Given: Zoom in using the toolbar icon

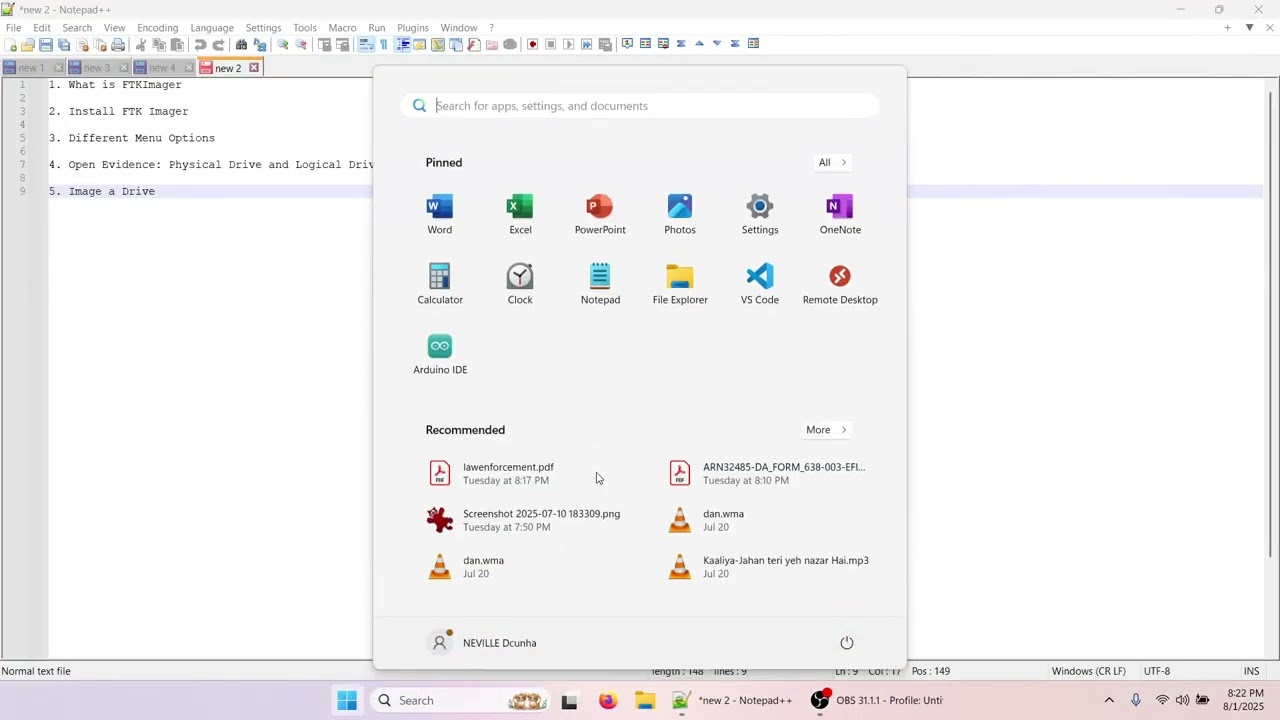Looking at the screenshot, I should 283,45.
